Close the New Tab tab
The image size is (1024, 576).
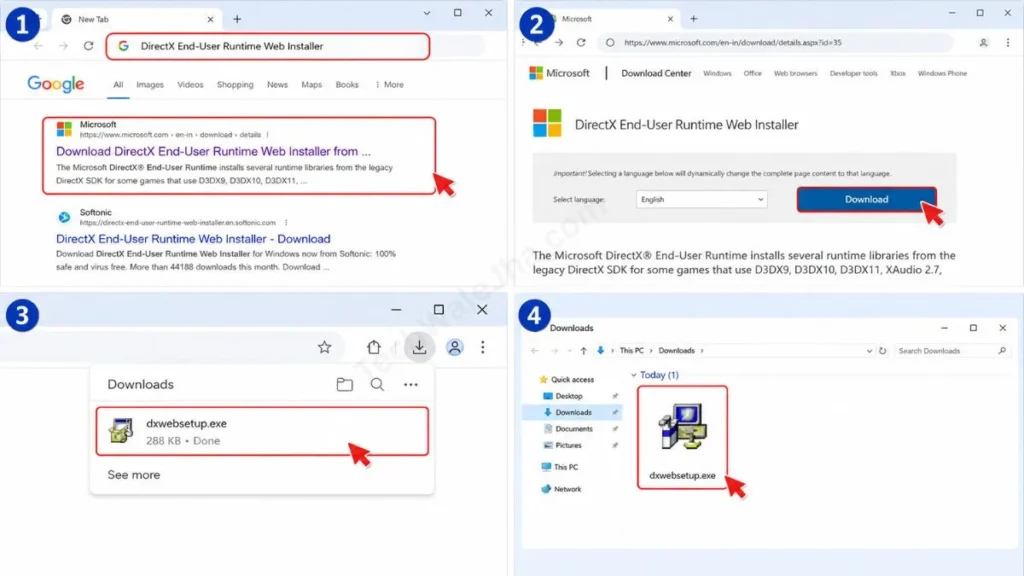click(210, 20)
